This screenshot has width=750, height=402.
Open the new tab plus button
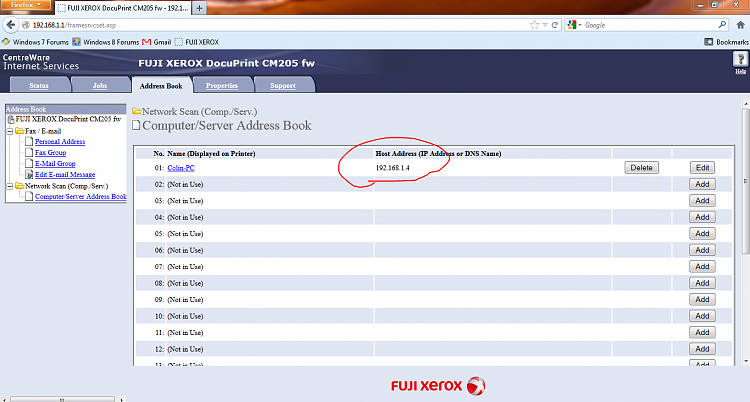point(199,8)
